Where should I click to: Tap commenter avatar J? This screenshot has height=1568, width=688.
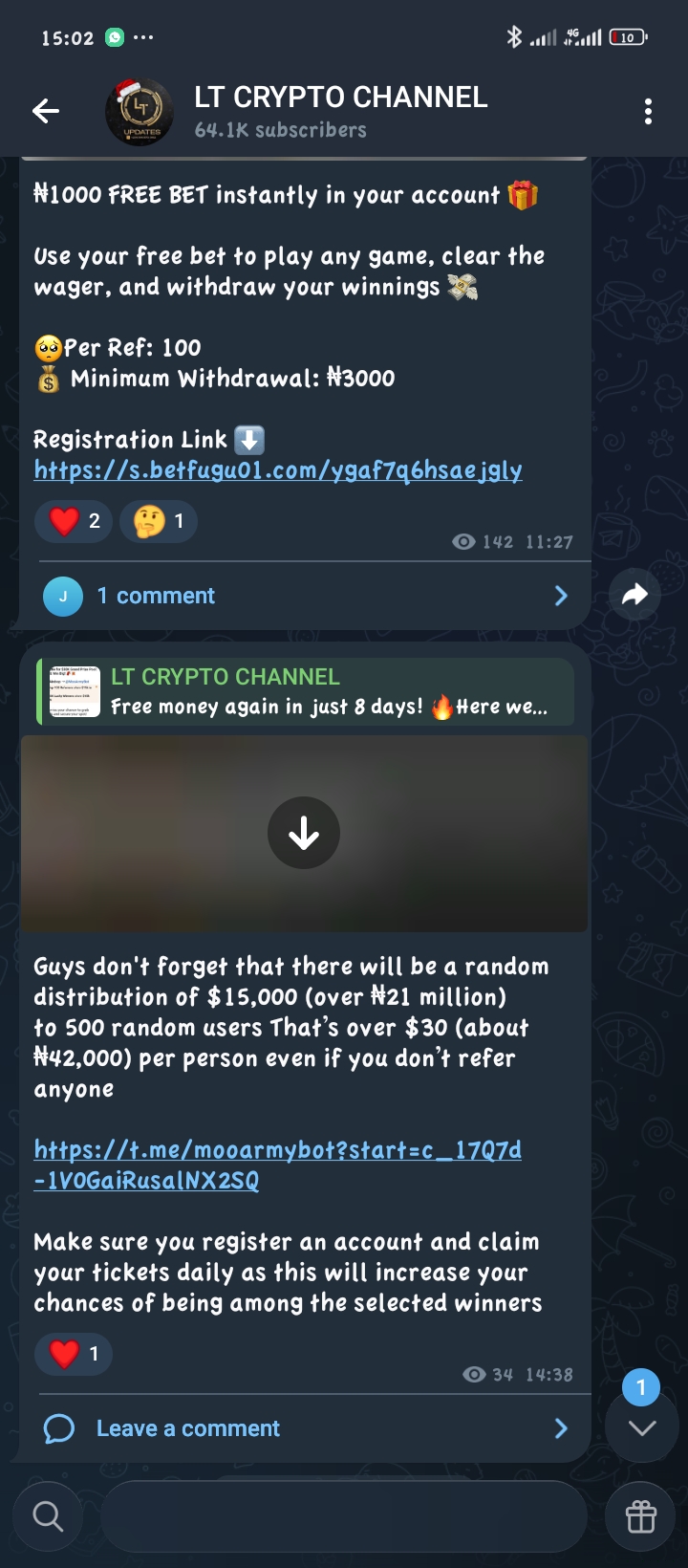click(x=63, y=597)
